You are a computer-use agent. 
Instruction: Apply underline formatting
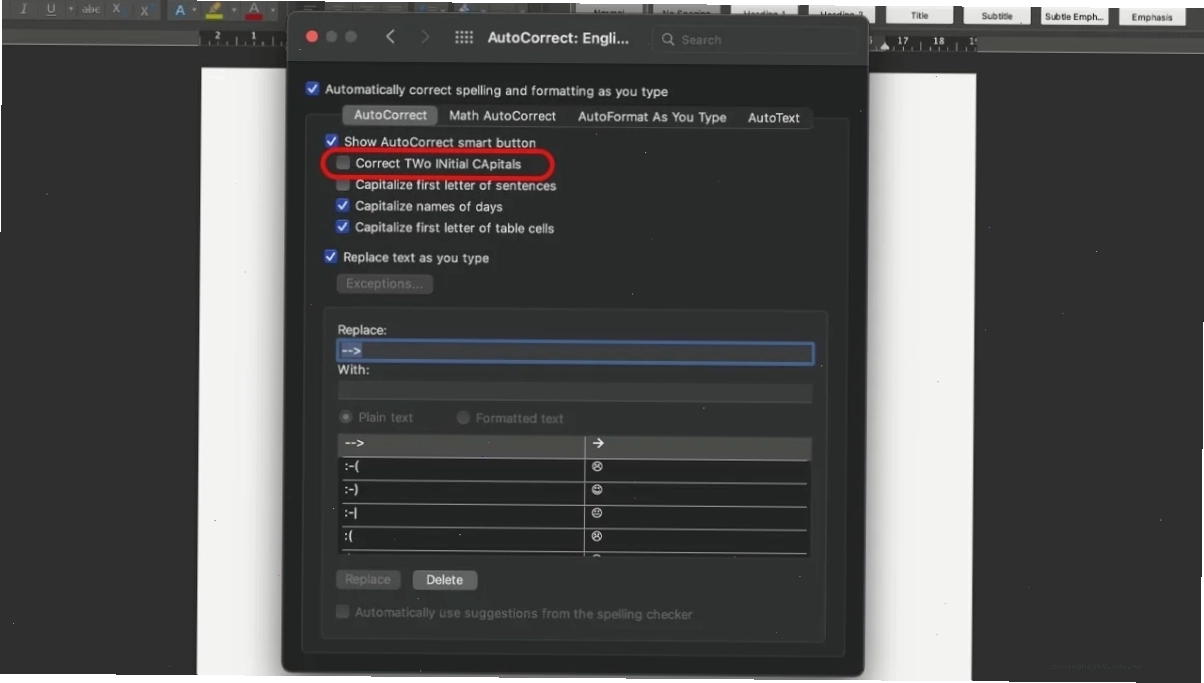(51, 9)
